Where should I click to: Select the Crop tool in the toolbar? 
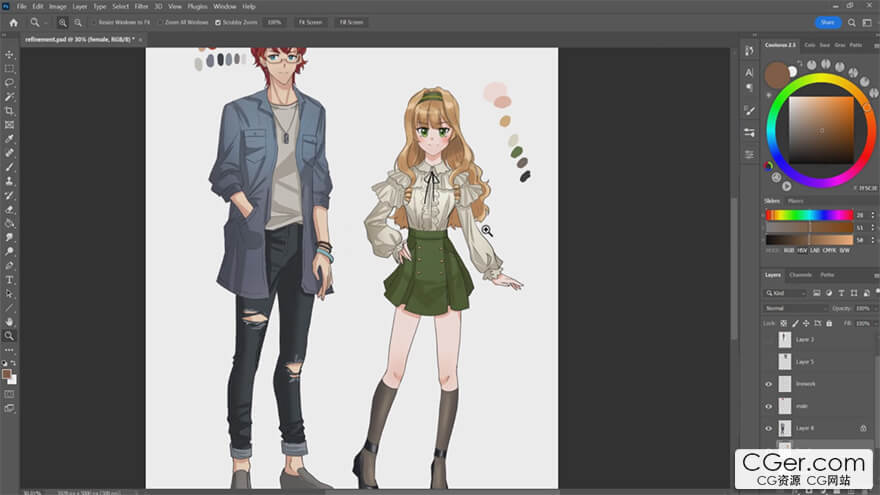[10, 110]
